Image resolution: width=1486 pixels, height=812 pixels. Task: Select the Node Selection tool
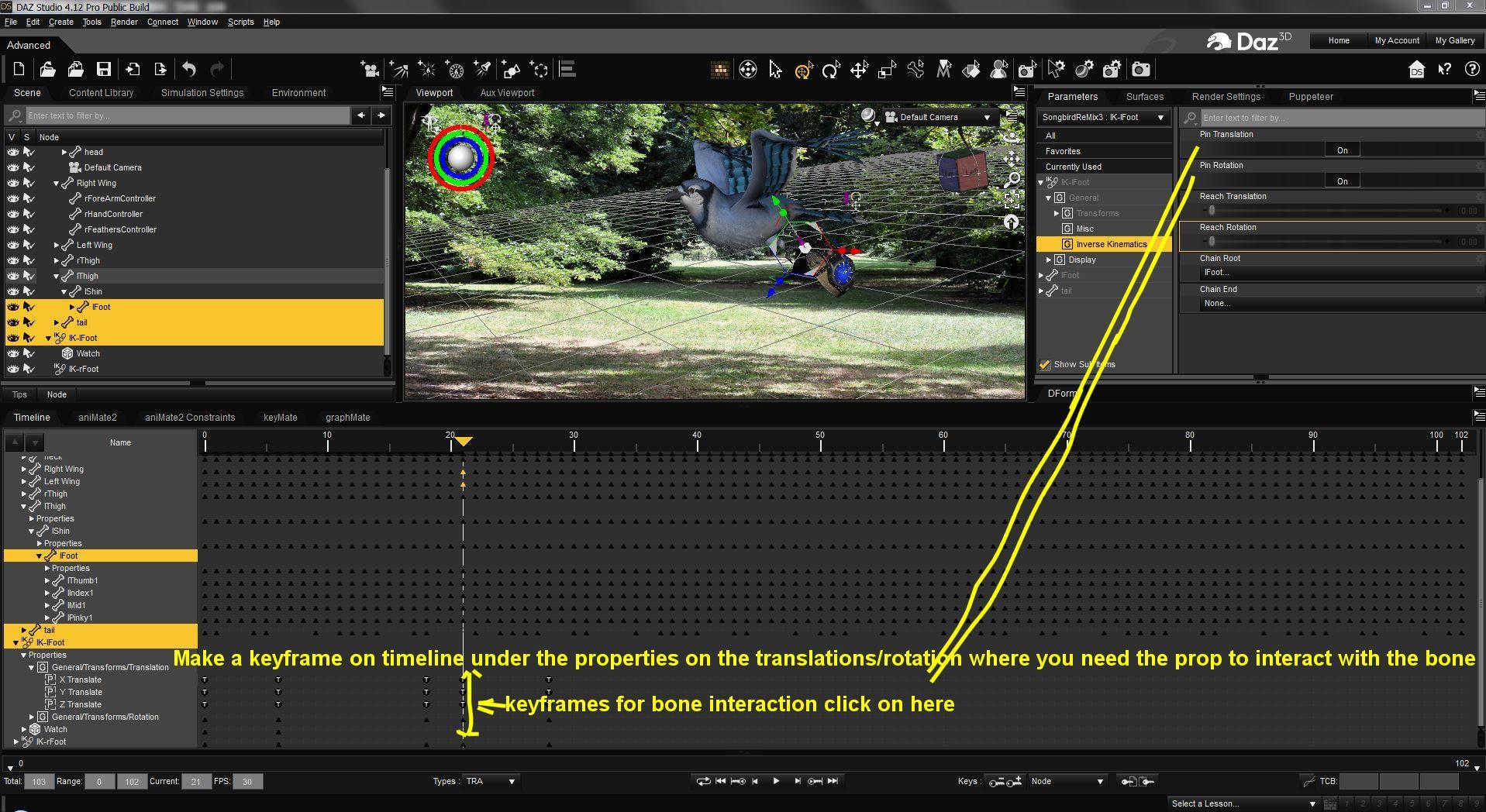coord(775,70)
